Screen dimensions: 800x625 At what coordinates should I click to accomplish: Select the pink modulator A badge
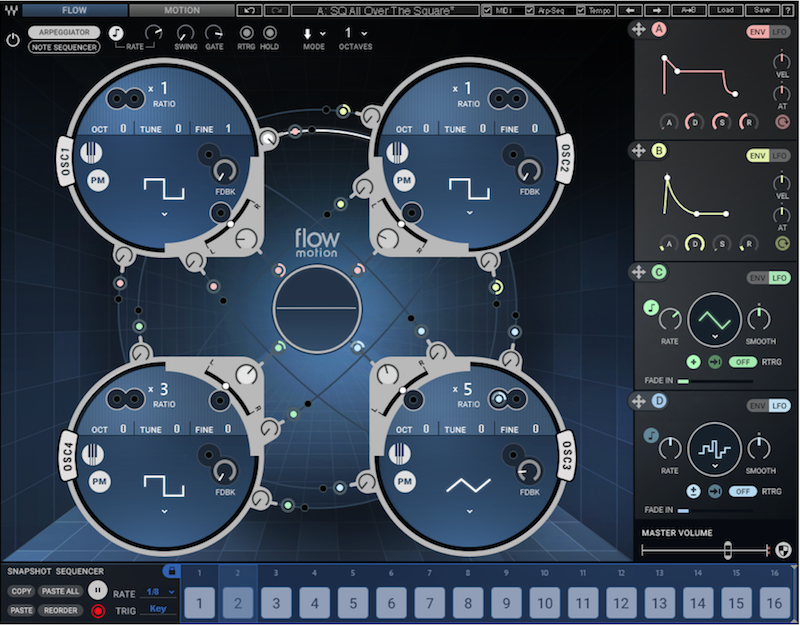click(659, 29)
